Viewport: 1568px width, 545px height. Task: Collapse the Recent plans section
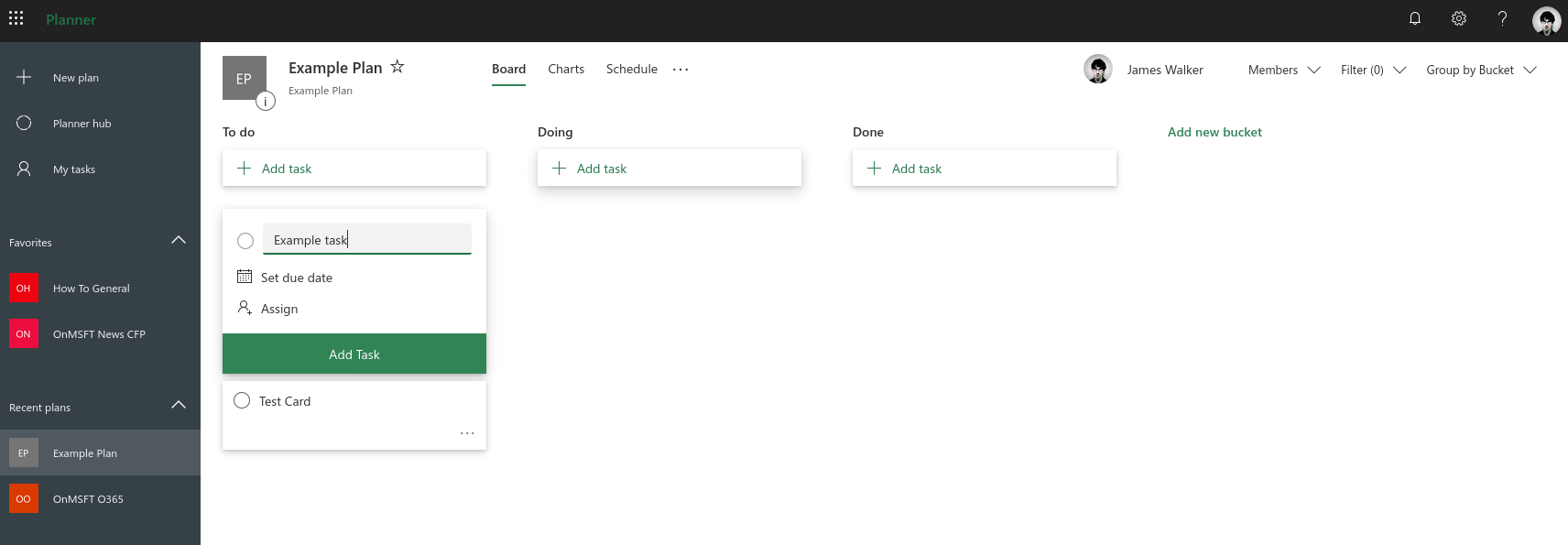[179, 405]
